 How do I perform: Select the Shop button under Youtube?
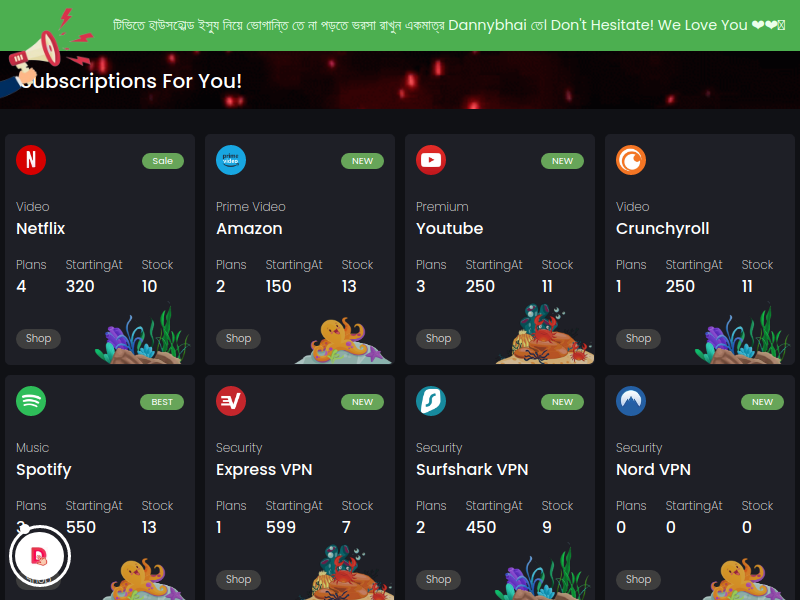coord(438,339)
